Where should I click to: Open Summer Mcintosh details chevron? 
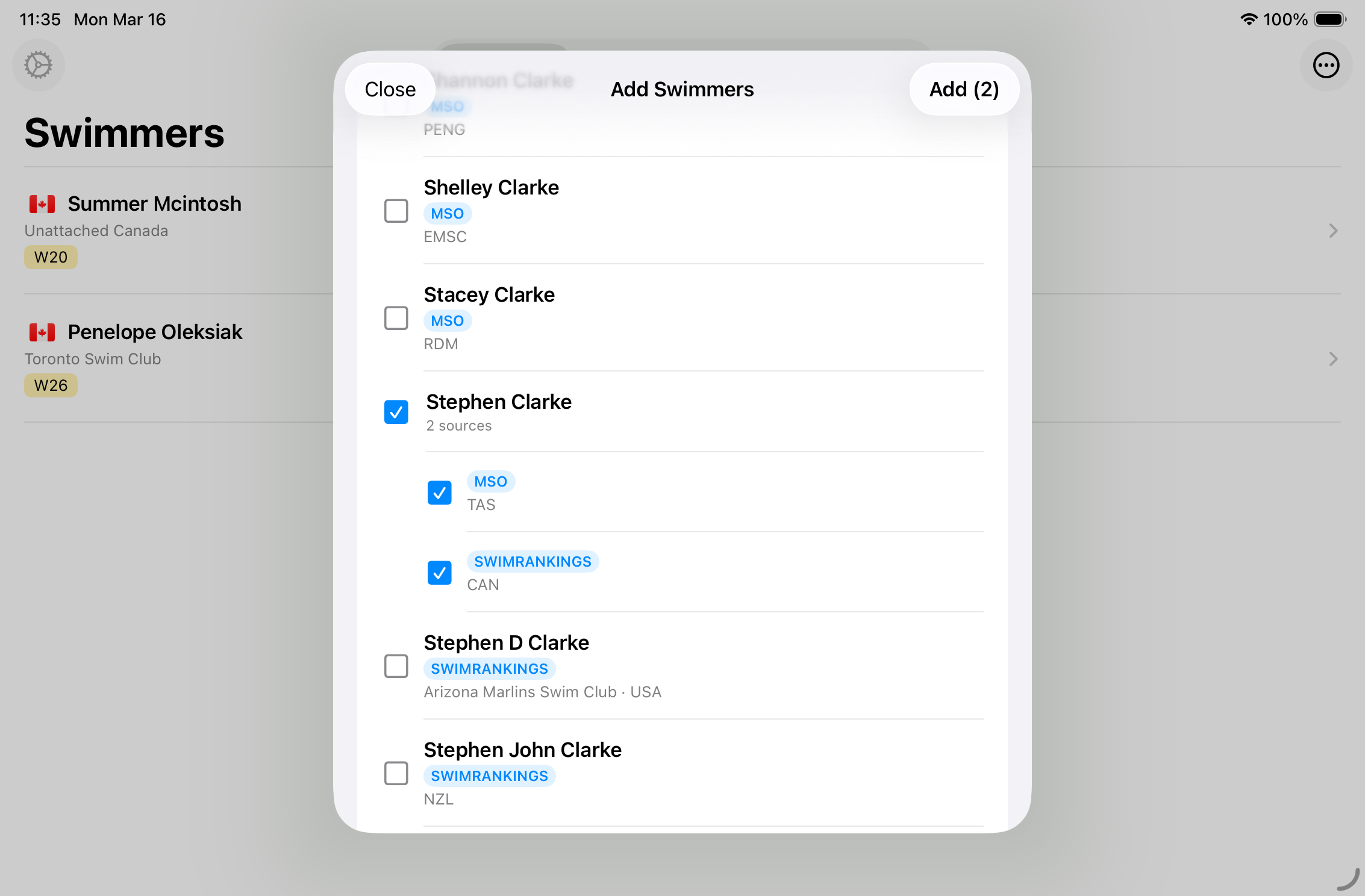click(1333, 231)
